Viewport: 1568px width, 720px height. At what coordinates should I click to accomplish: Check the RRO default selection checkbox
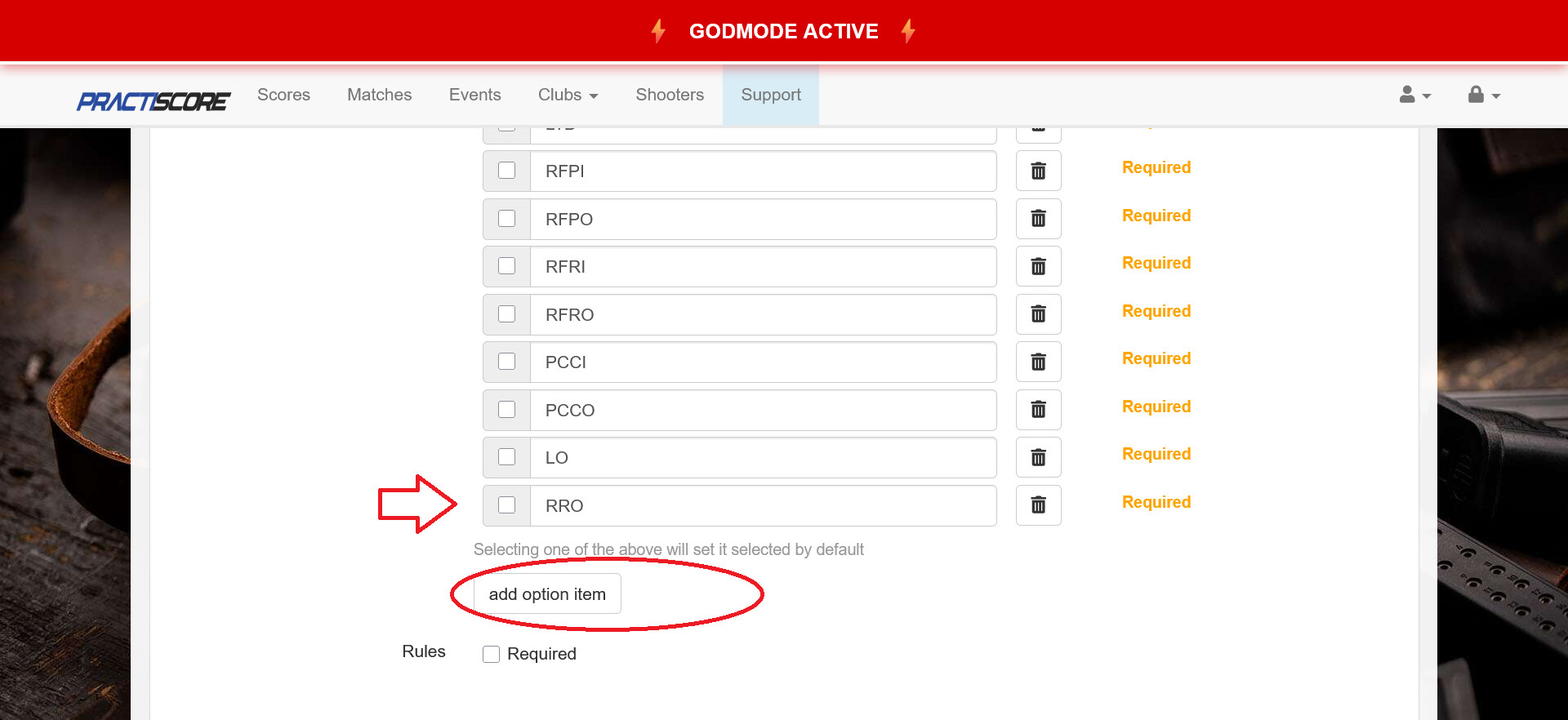[507, 505]
